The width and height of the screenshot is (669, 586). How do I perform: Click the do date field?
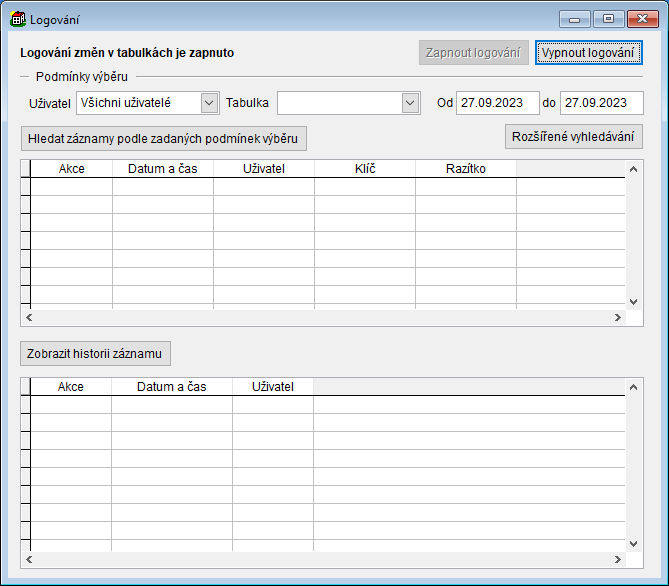click(x=600, y=103)
